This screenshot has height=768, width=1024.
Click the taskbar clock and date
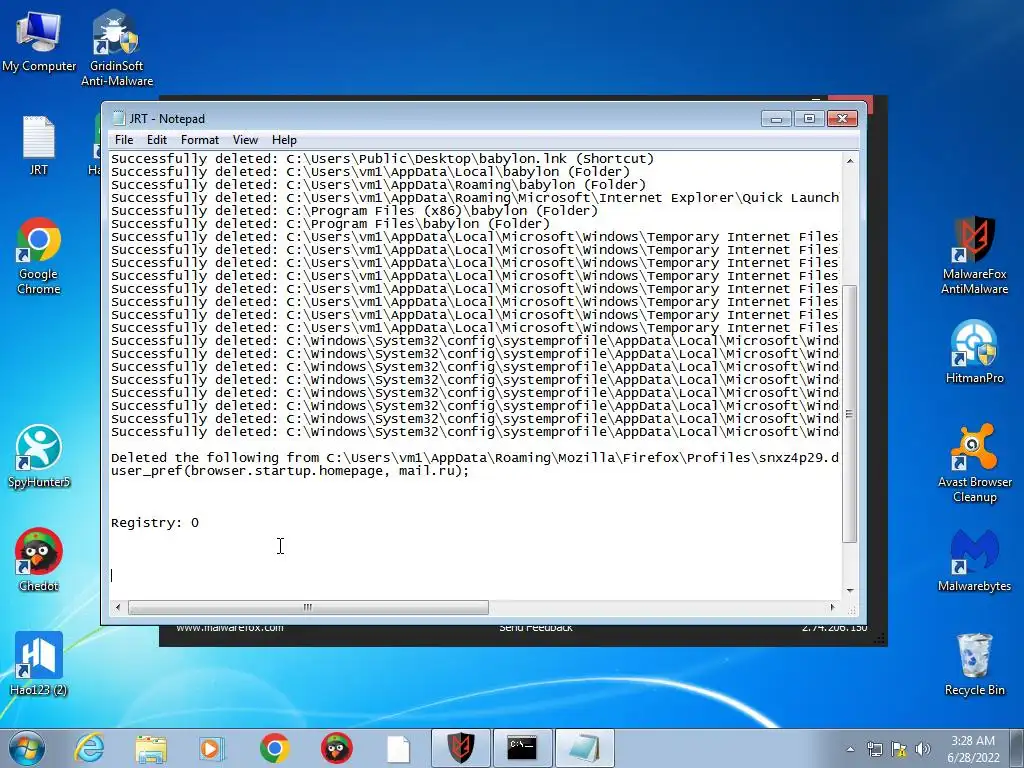tap(973, 749)
